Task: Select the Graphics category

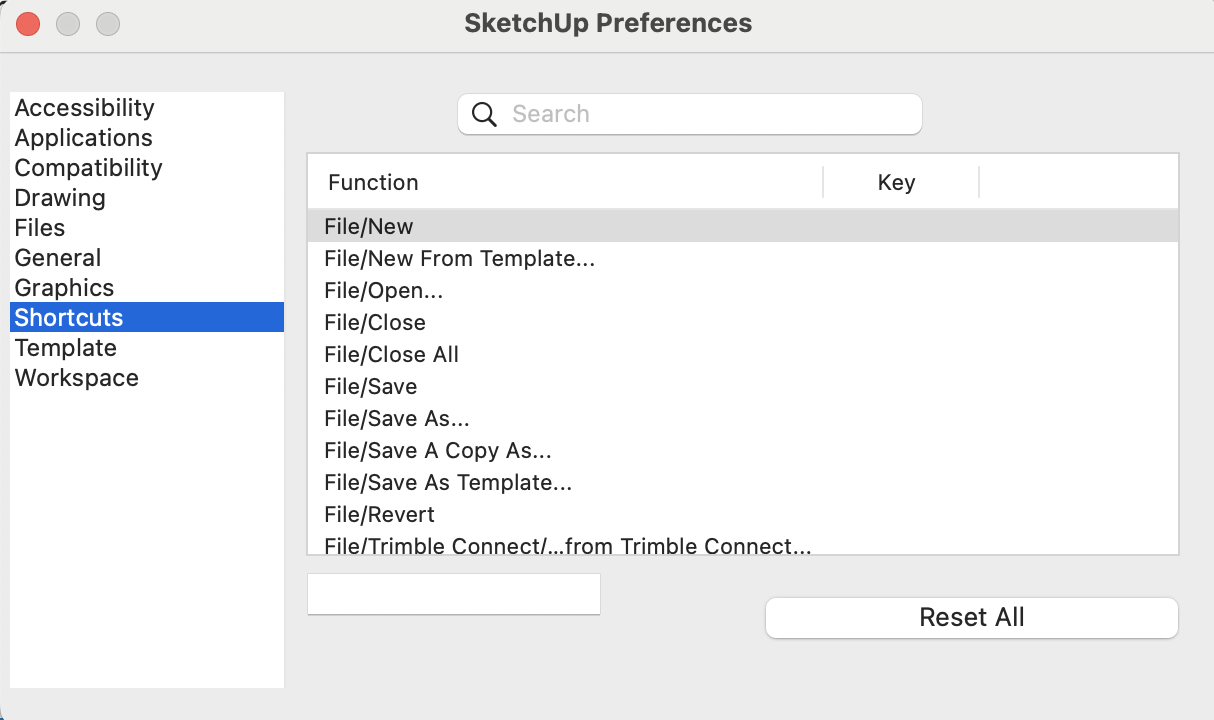Action: 64,288
